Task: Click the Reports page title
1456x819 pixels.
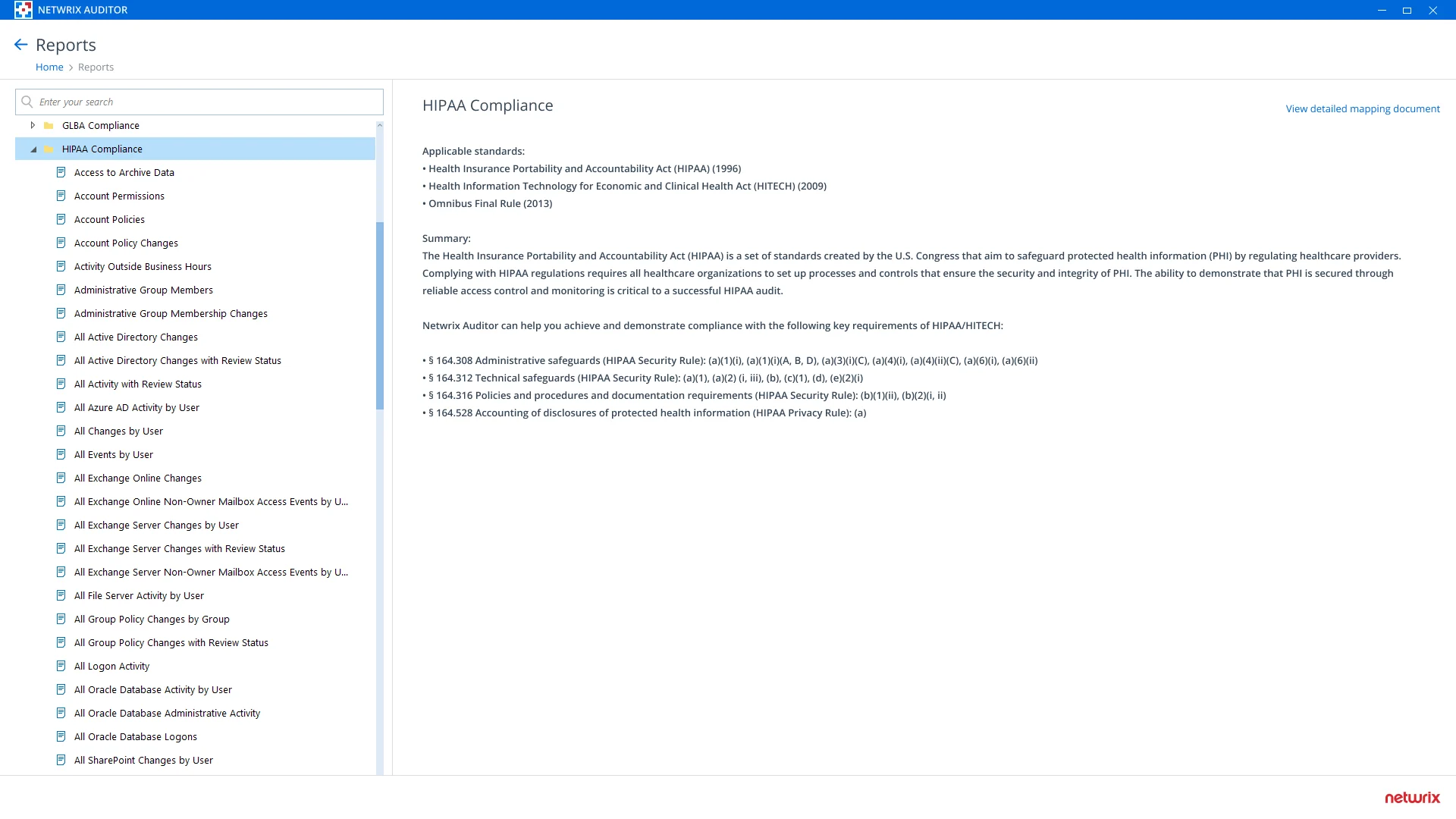Action: [x=66, y=45]
